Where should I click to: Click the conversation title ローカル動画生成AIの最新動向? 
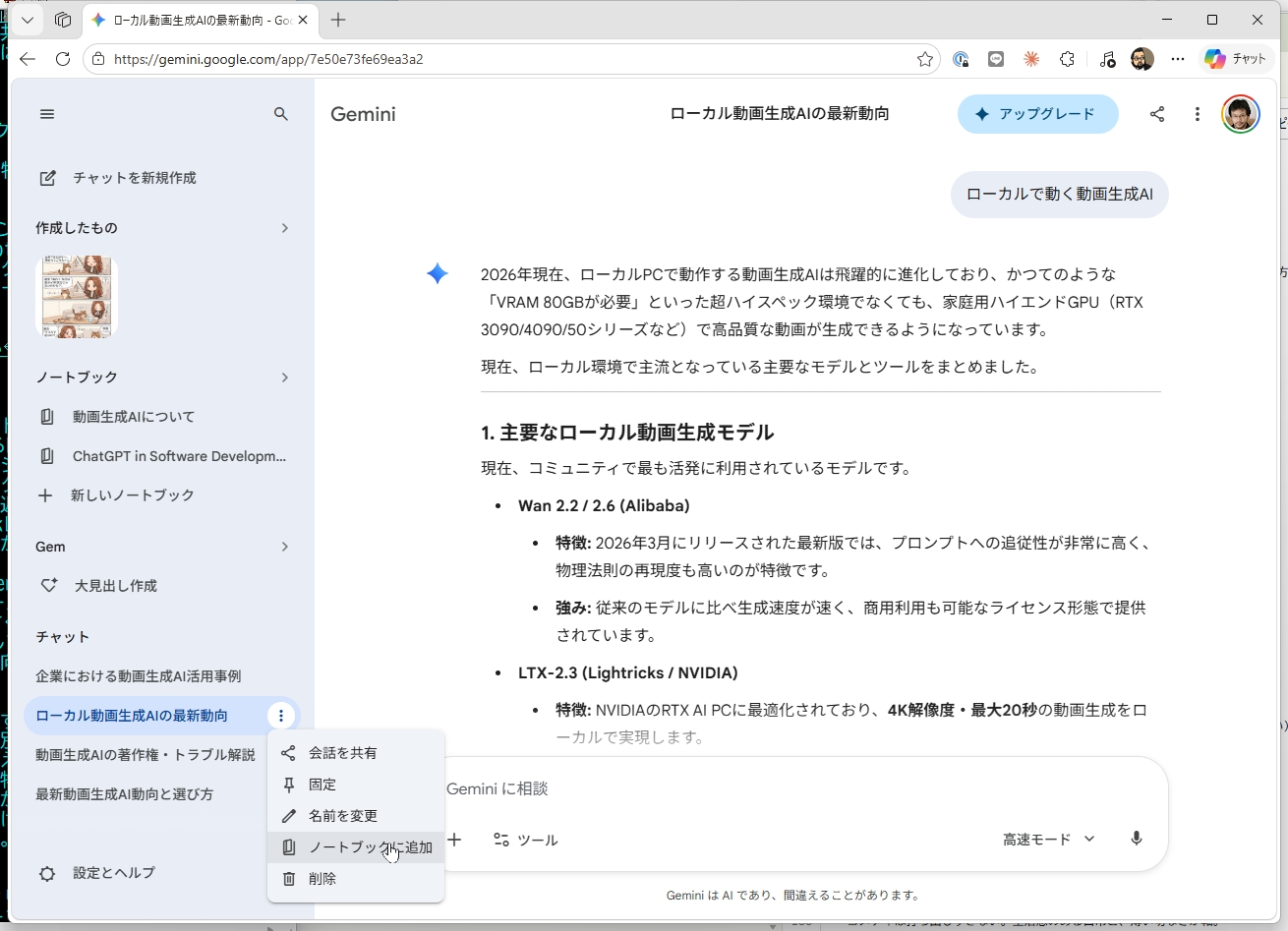780,114
